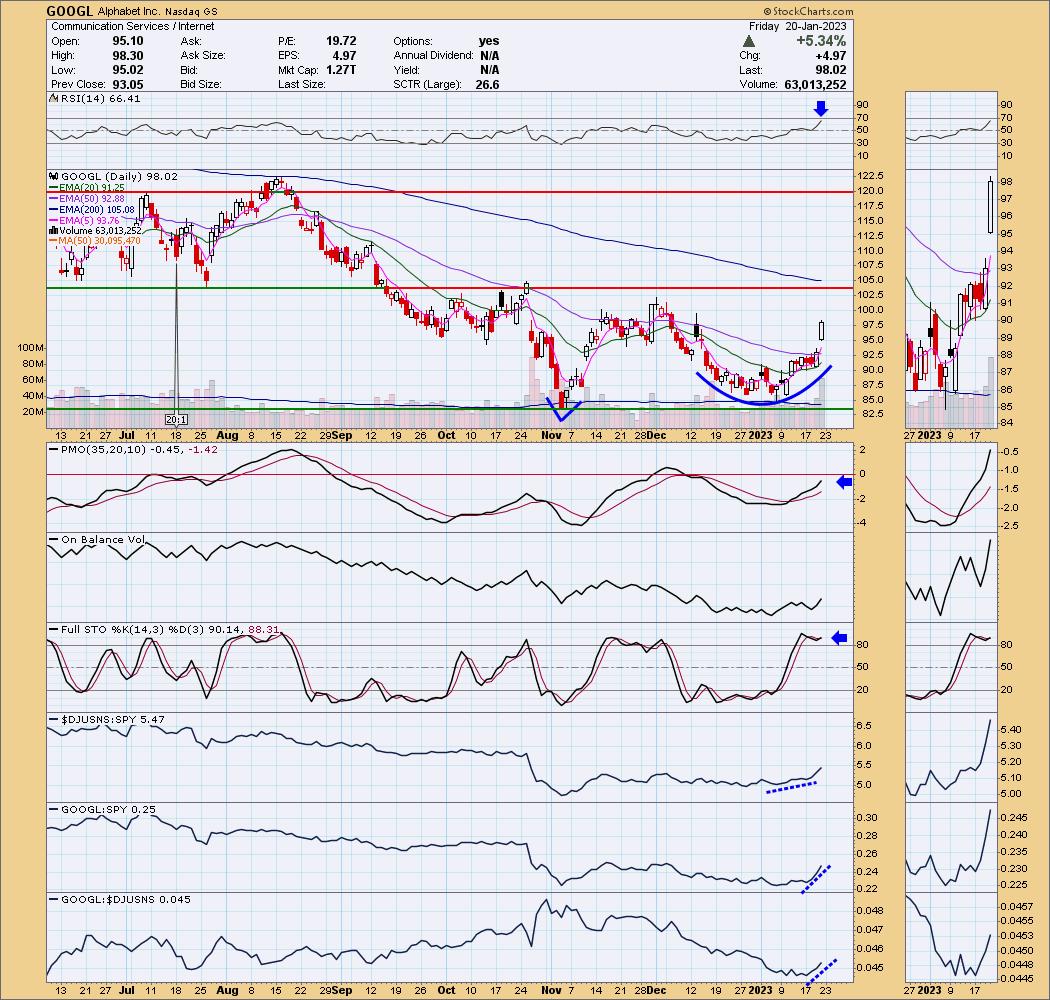This screenshot has width=1050, height=1000.
Task: Click the Bid Size label
Action: [201, 84]
